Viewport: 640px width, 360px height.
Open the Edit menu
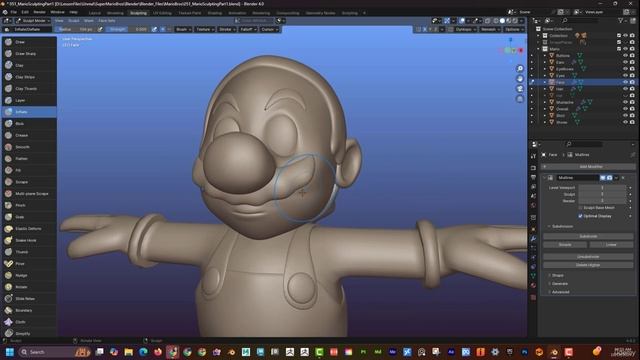(25, 12)
